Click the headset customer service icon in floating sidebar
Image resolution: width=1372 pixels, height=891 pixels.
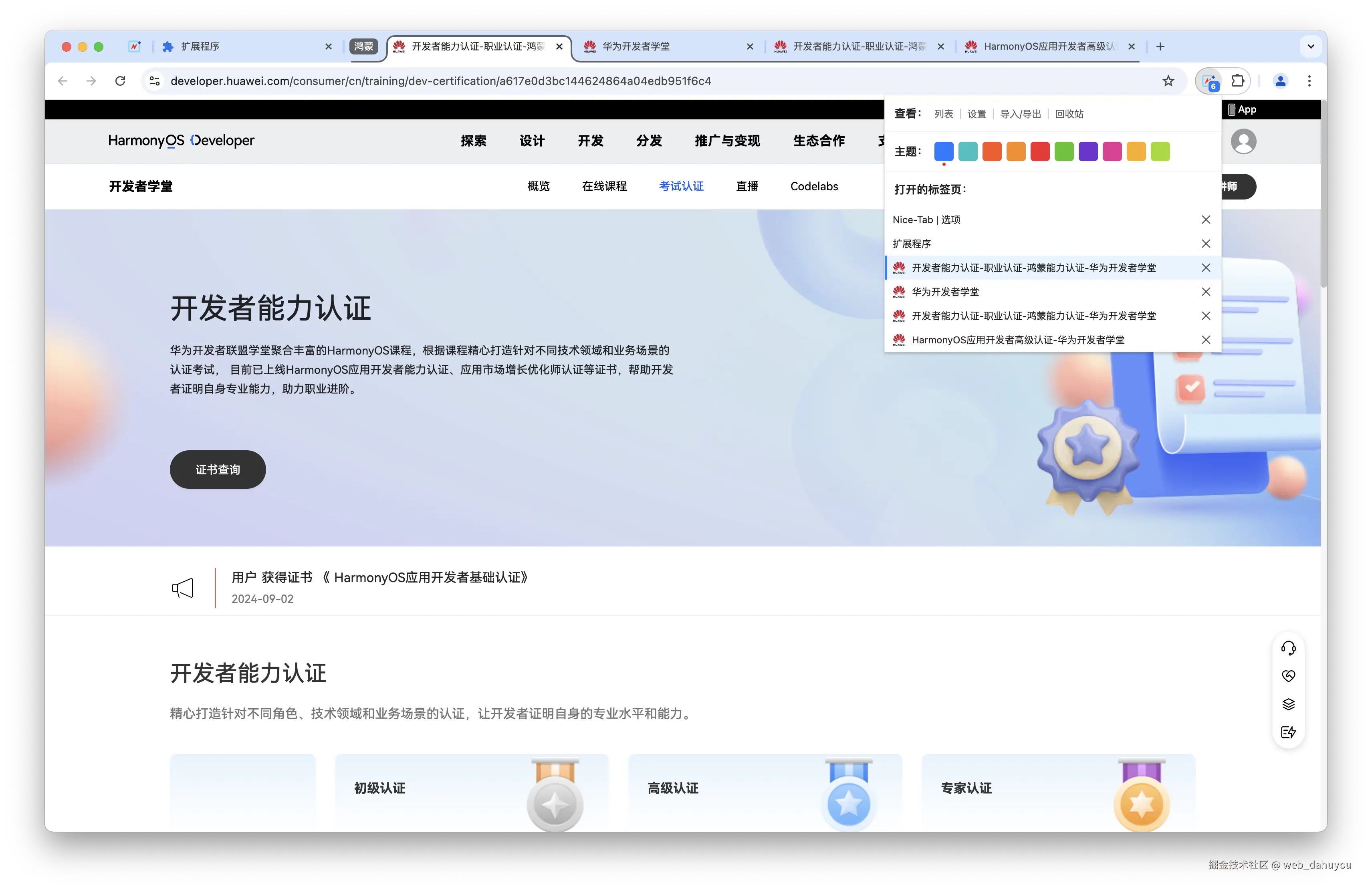(1289, 648)
